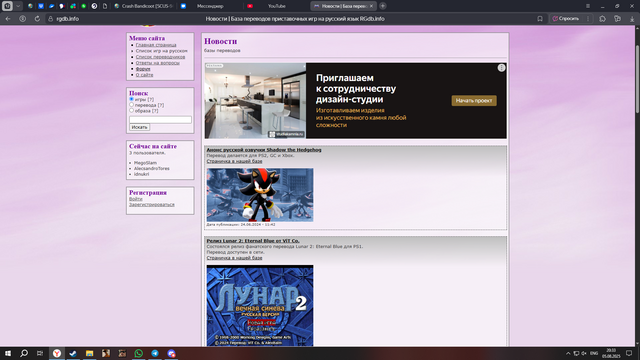The width and height of the screenshot is (640, 360).
Task: Open the О сайте link
Action: 144,75
